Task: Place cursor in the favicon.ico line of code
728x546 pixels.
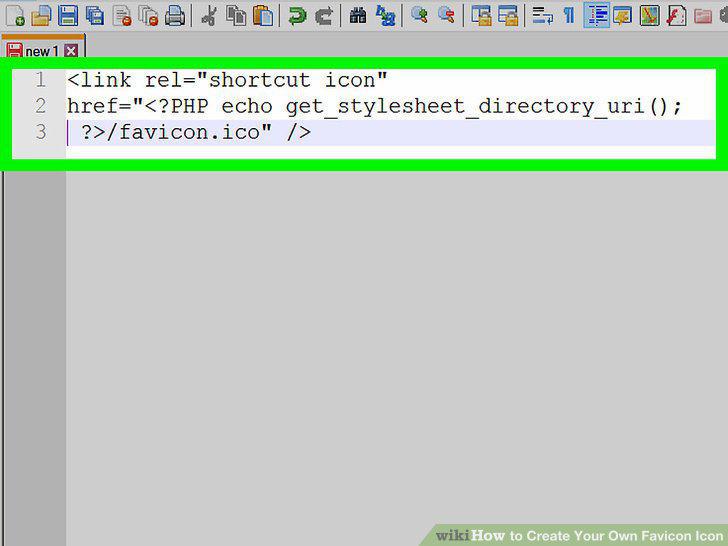Action: [x=196, y=133]
